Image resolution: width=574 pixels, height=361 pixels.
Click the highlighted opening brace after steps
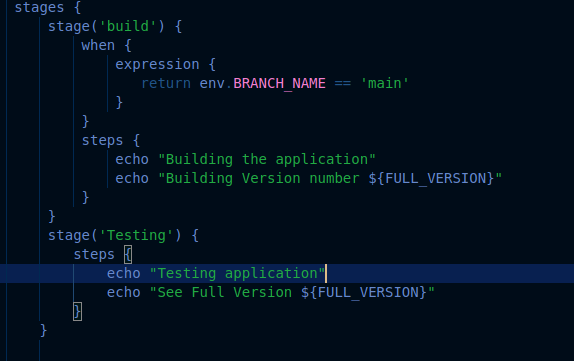(x=128, y=254)
